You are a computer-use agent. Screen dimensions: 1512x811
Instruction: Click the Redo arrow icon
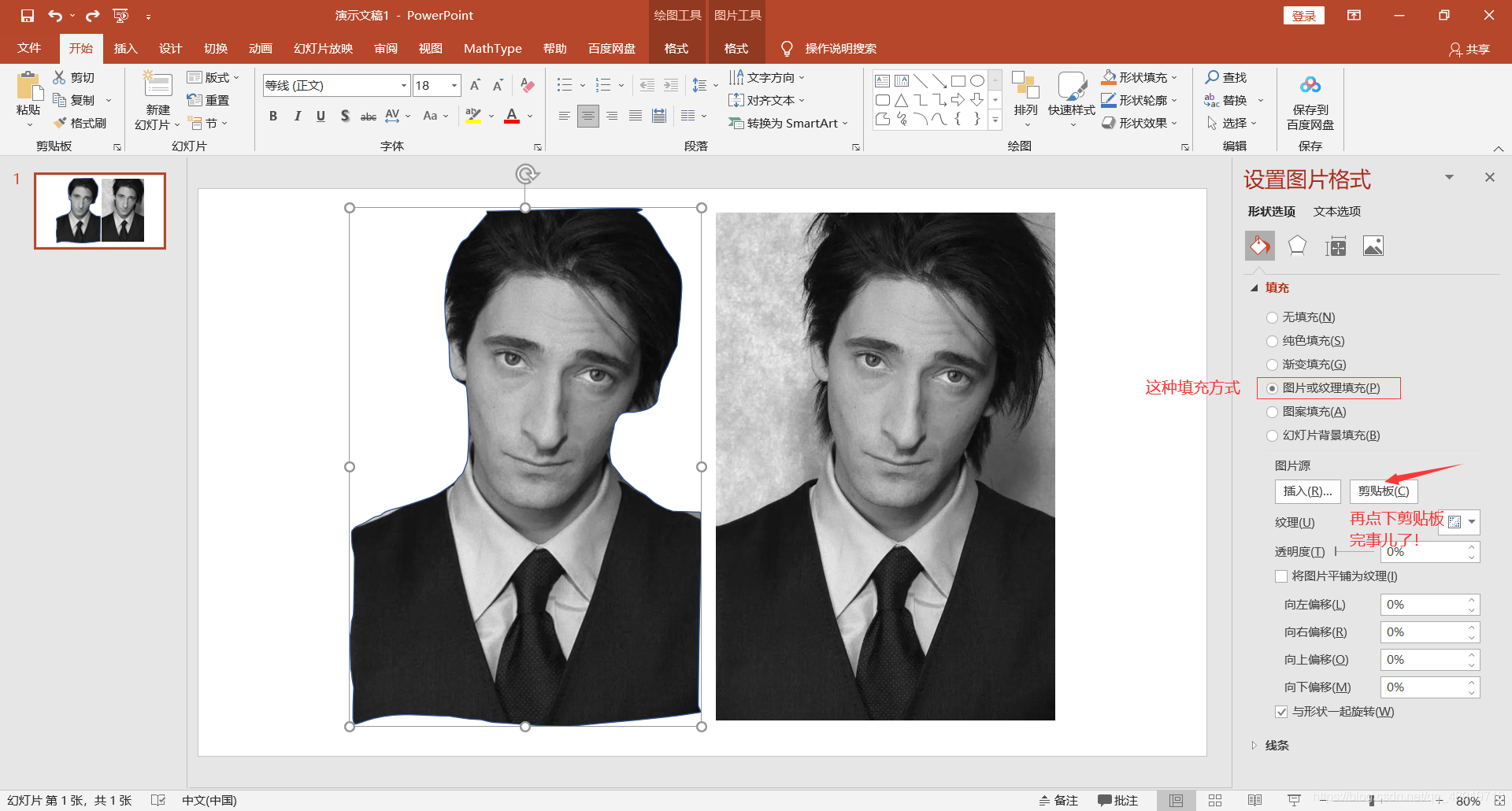(x=93, y=16)
